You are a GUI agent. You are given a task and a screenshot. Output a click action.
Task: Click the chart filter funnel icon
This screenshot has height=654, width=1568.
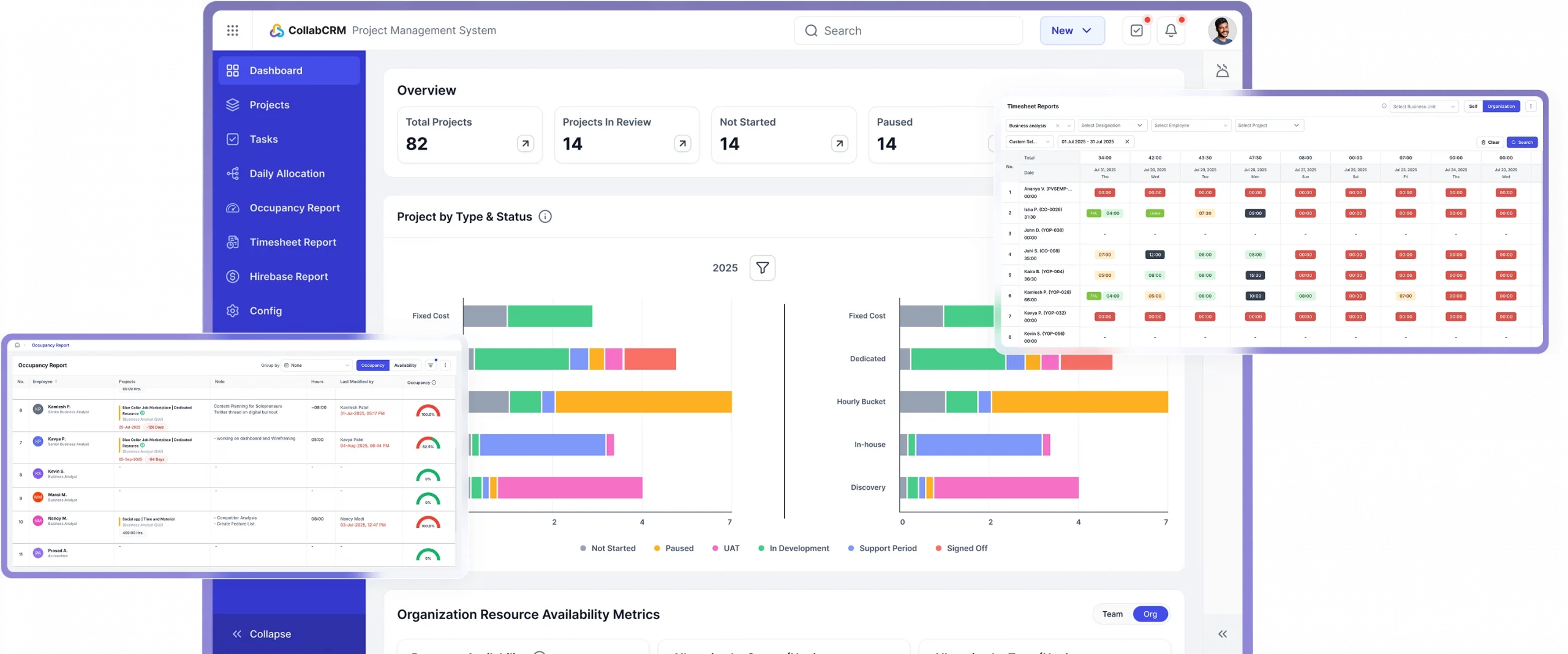(x=762, y=268)
